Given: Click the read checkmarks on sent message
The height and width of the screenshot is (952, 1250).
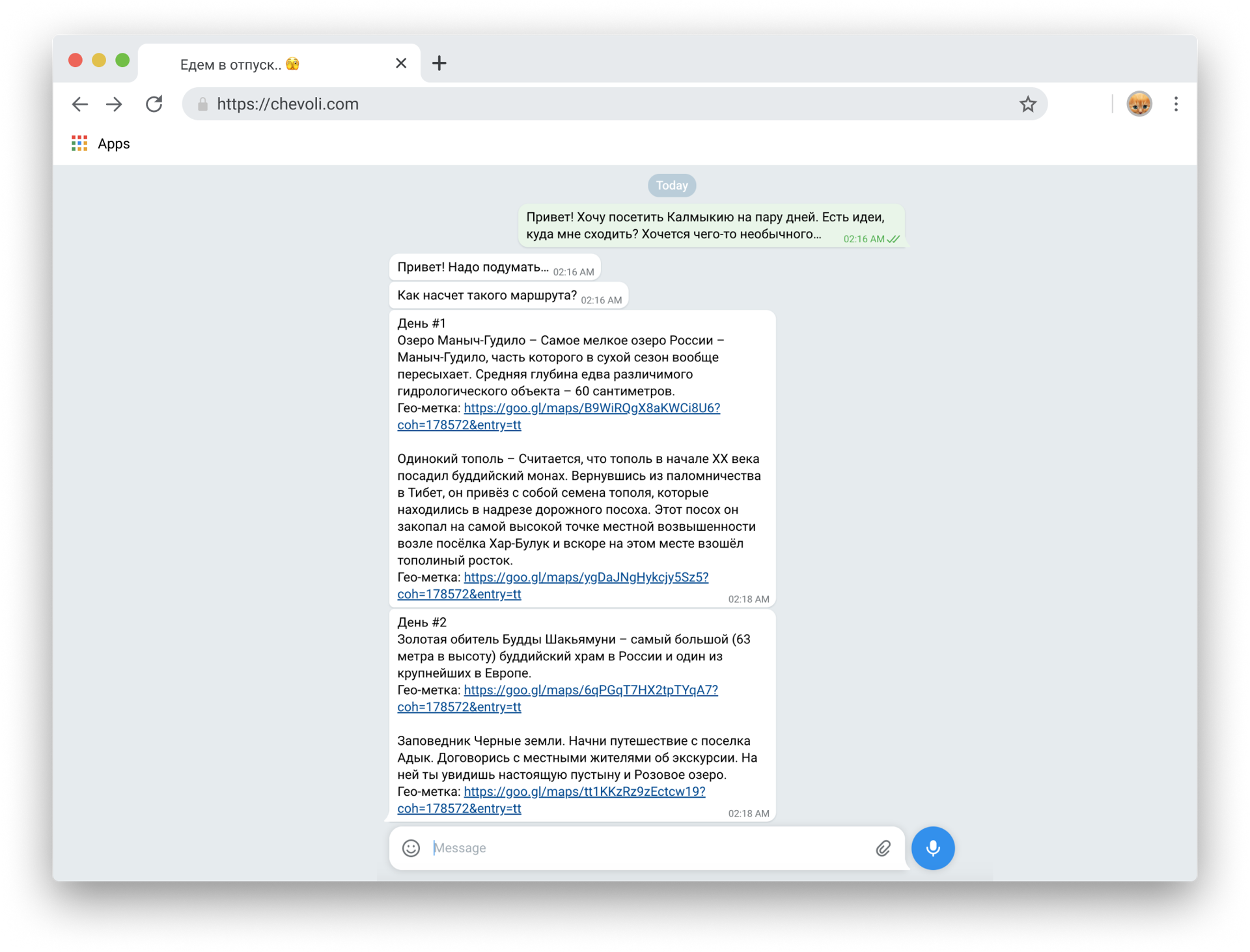Looking at the screenshot, I should coord(894,239).
